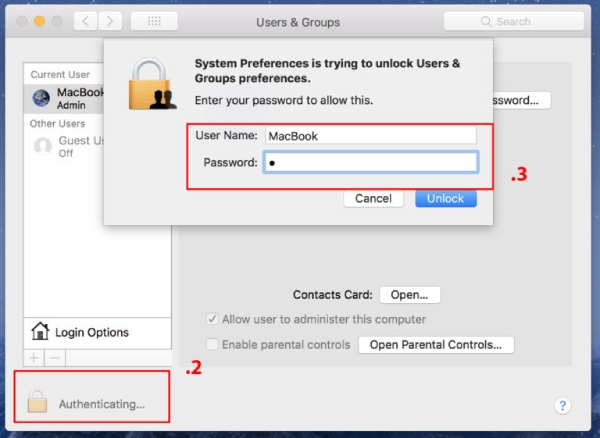This screenshot has width=600, height=438.
Task: Select MacBook Admin user in the sidebar
Action: click(64, 98)
